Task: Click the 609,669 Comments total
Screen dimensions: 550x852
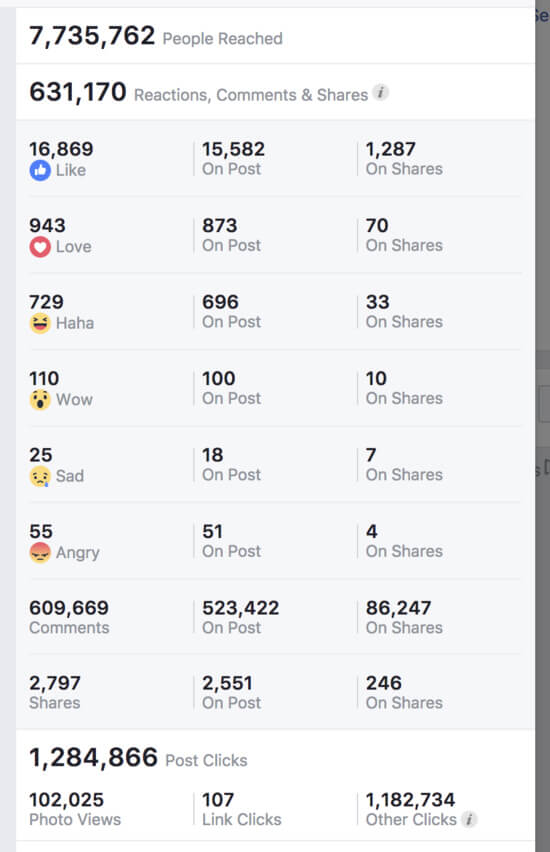Action: (x=69, y=617)
